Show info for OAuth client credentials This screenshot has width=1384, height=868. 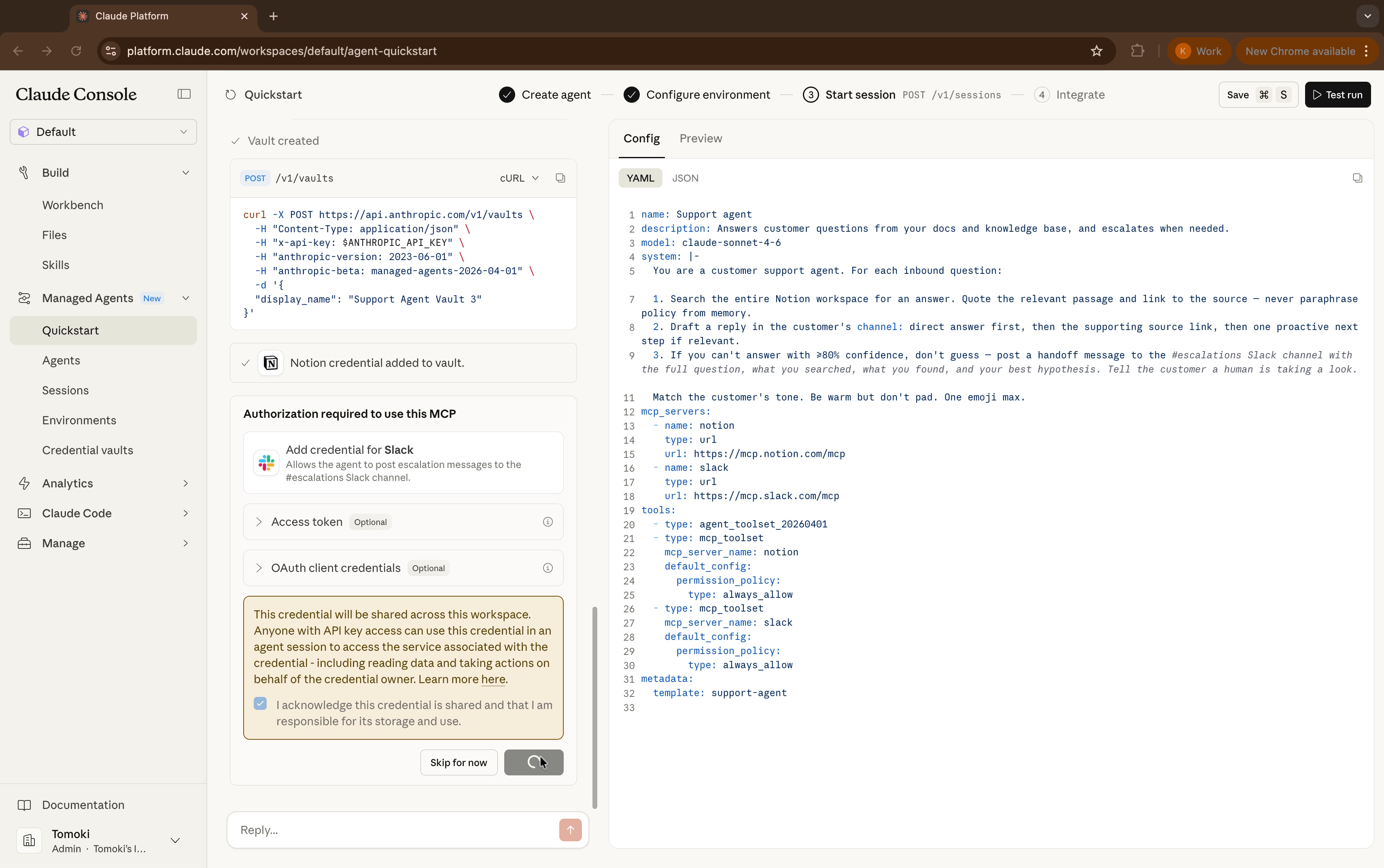coord(547,568)
